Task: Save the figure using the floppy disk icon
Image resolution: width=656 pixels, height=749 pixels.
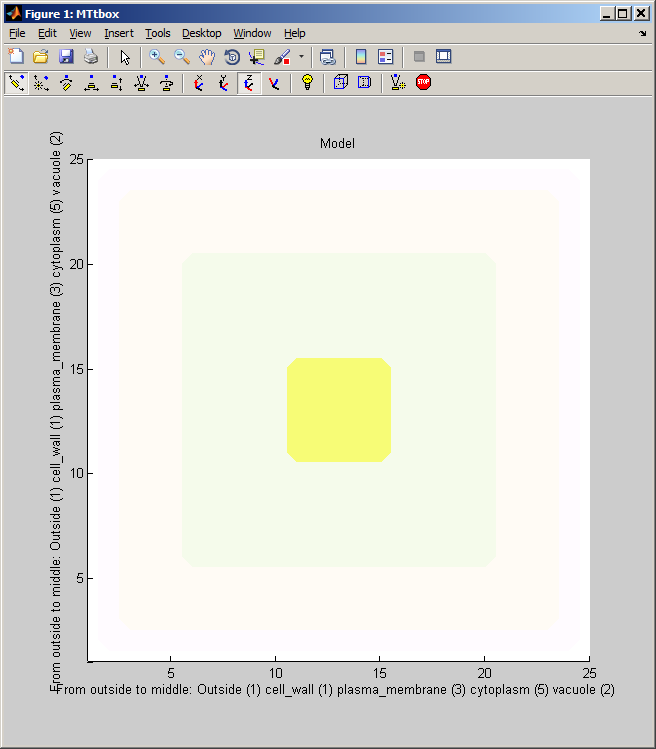Action: click(66, 57)
